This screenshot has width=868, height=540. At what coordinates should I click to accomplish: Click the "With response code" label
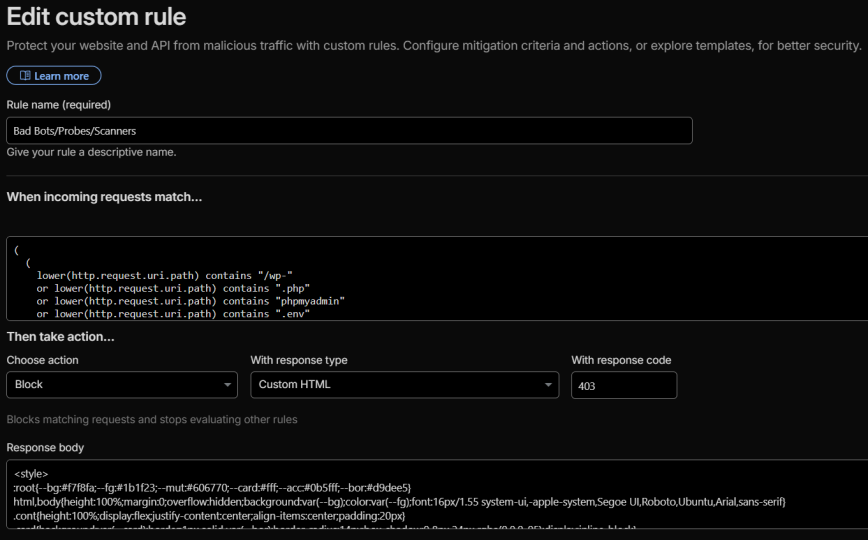(x=621, y=360)
